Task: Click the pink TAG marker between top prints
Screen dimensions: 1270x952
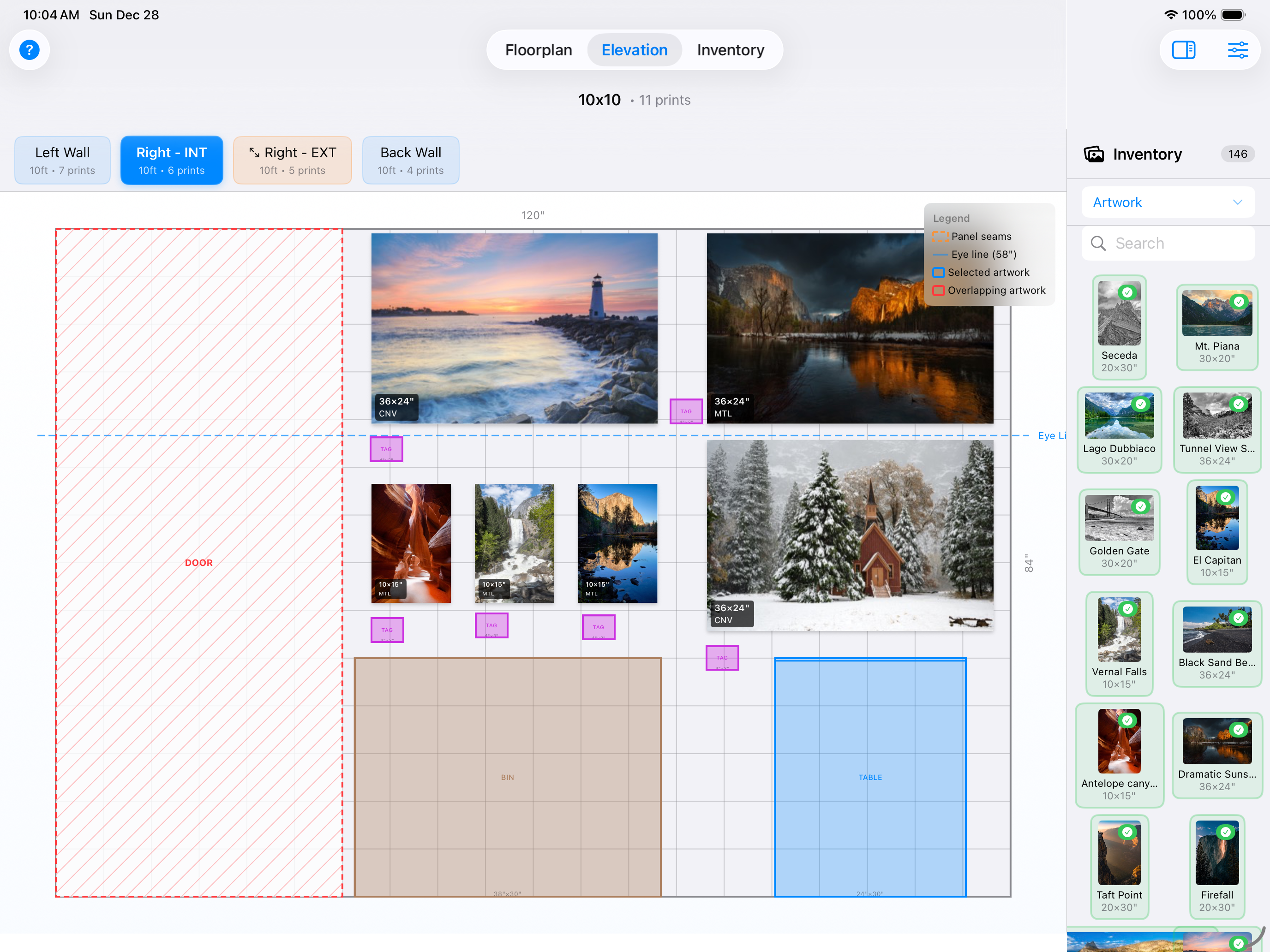Action: pyautogui.click(x=686, y=411)
